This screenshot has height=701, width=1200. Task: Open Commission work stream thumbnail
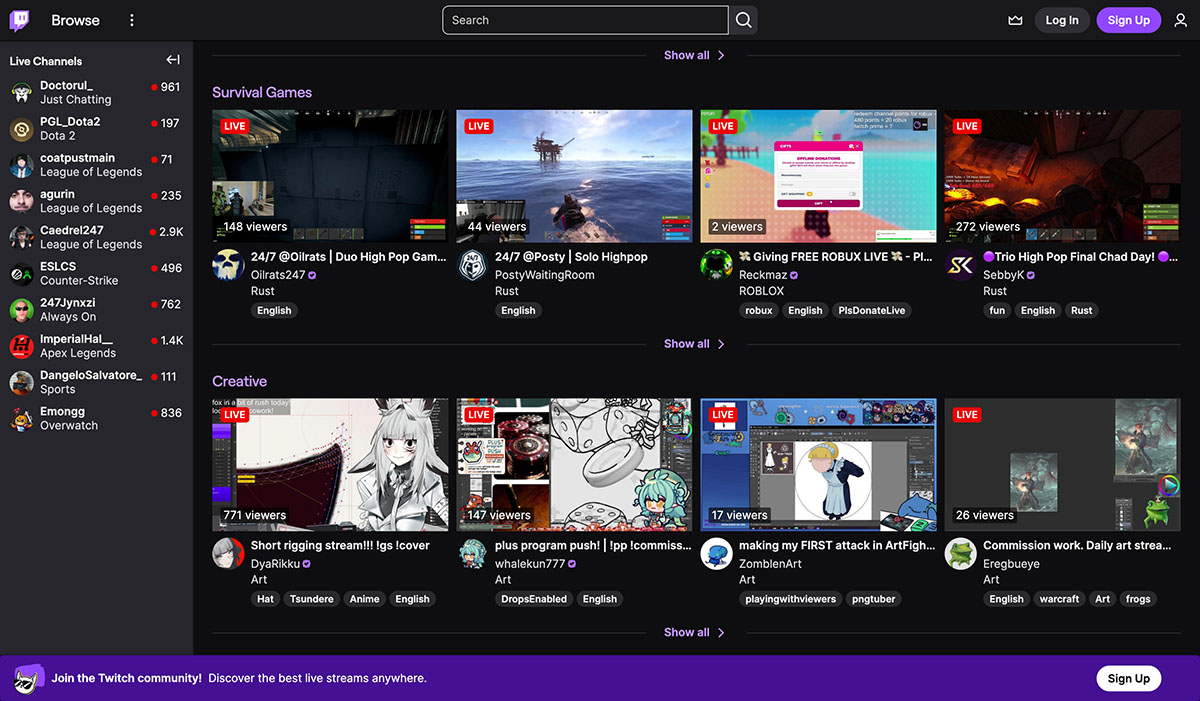1062,465
